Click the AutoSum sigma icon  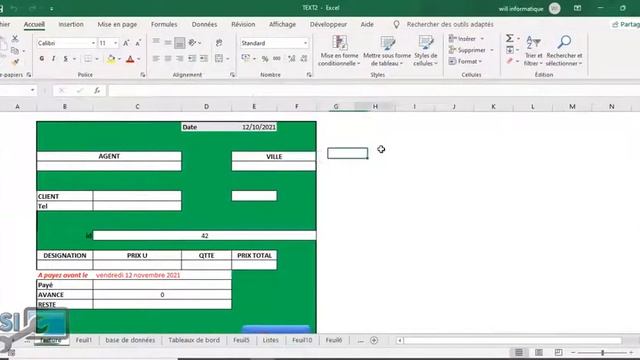[x=510, y=38]
